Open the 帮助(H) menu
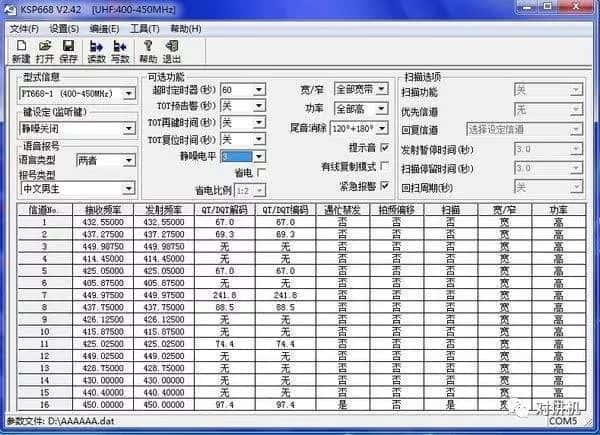This screenshot has height=435, width=600. 186,29
